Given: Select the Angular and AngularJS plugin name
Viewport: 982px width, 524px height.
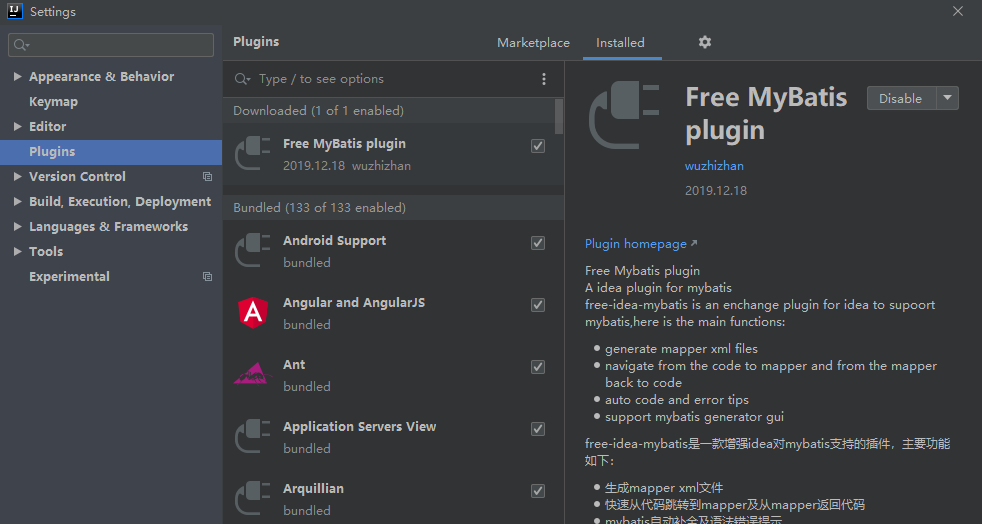Looking at the screenshot, I should 354,302.
